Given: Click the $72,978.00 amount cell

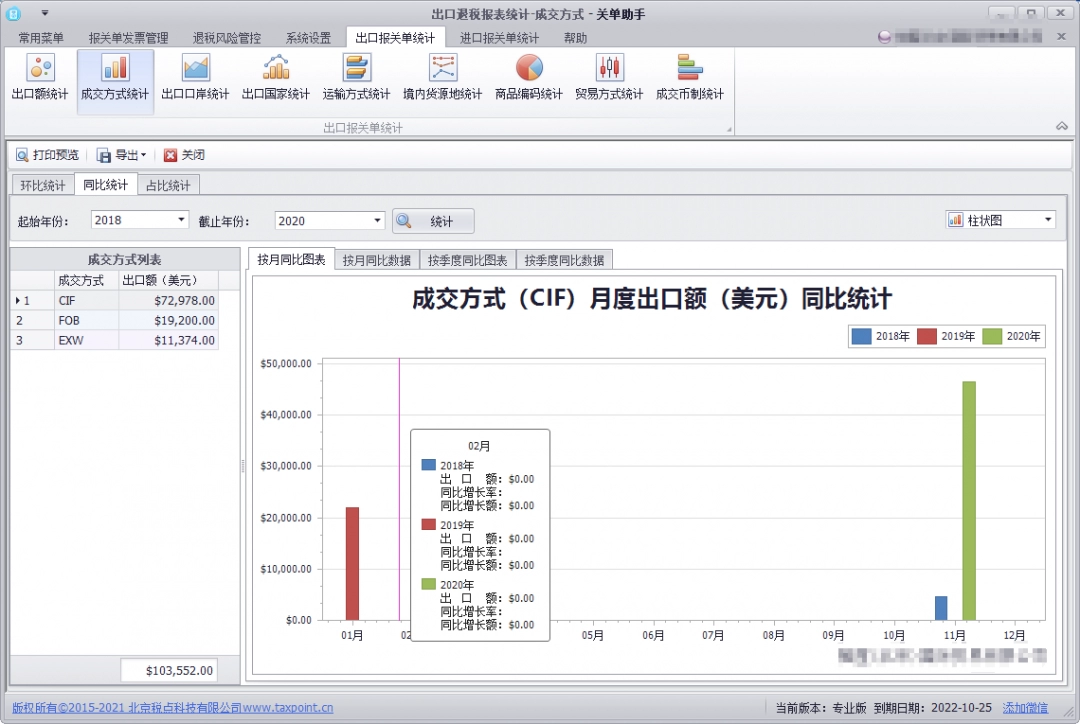Looking at the screenshot, I should click(169, 300).
